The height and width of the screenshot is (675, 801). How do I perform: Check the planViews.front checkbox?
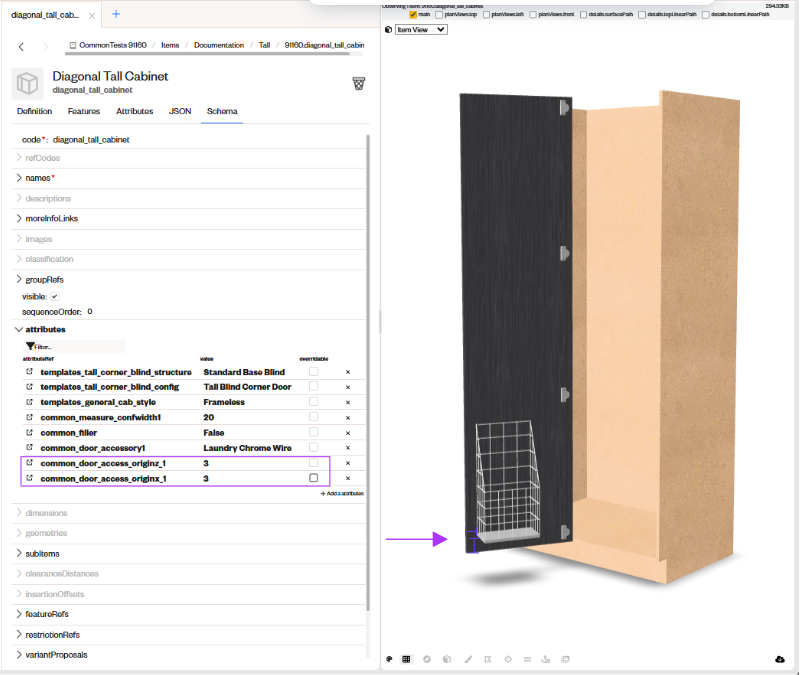tap(533, 14)
